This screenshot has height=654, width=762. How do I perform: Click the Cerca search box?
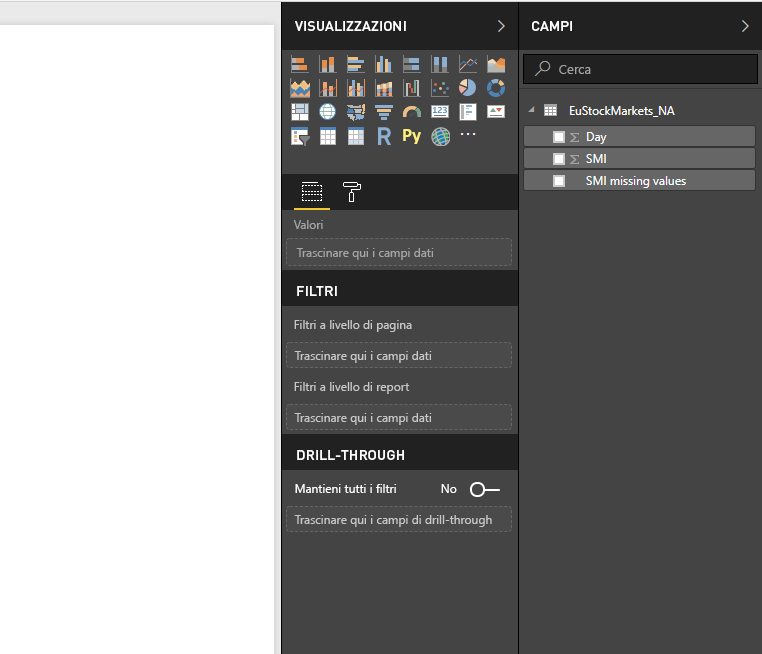click(640, 69)
